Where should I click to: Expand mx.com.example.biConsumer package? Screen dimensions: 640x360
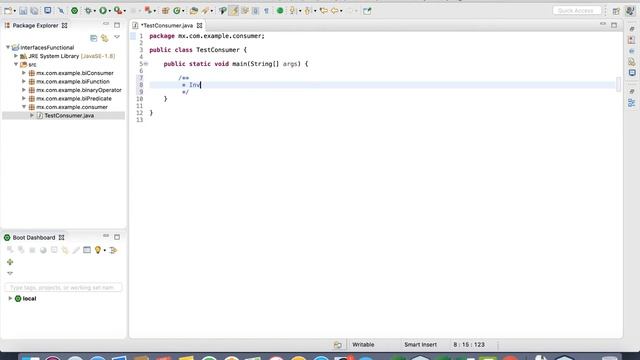coord(24,73)
